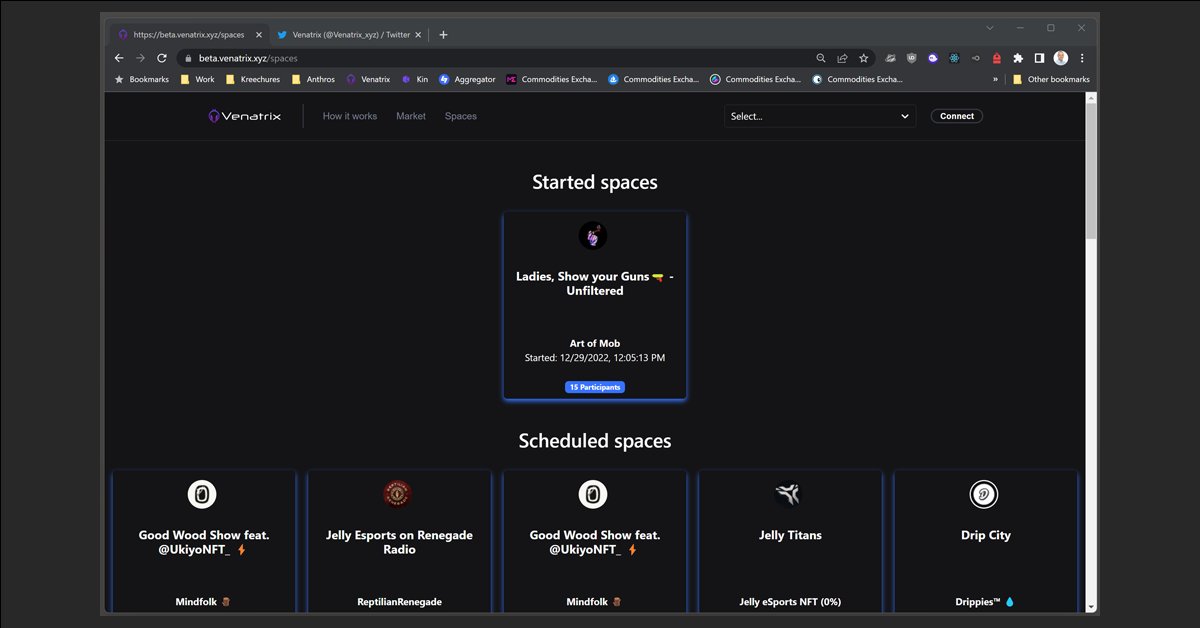The width and height of the screenshot is (1200, 628).
Task: Reload the page with the refresh icon
Action: pyautogui.click(x=162, y=58)
